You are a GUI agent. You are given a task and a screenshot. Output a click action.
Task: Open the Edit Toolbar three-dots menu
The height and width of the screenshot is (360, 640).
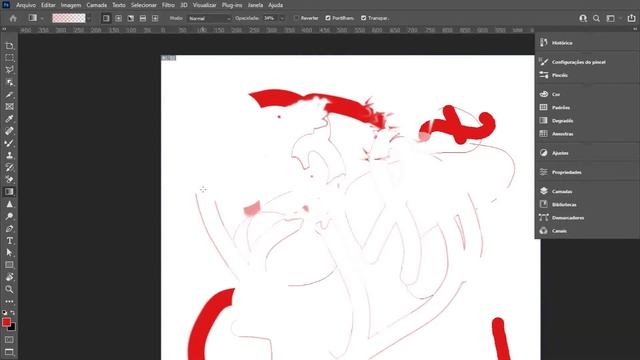[x=9, y=302]
